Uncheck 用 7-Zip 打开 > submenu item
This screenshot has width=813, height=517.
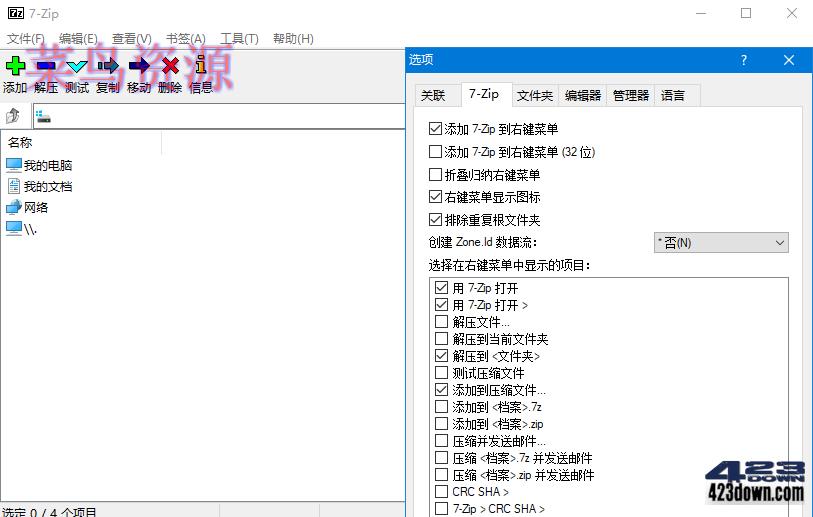click(441, 304)
